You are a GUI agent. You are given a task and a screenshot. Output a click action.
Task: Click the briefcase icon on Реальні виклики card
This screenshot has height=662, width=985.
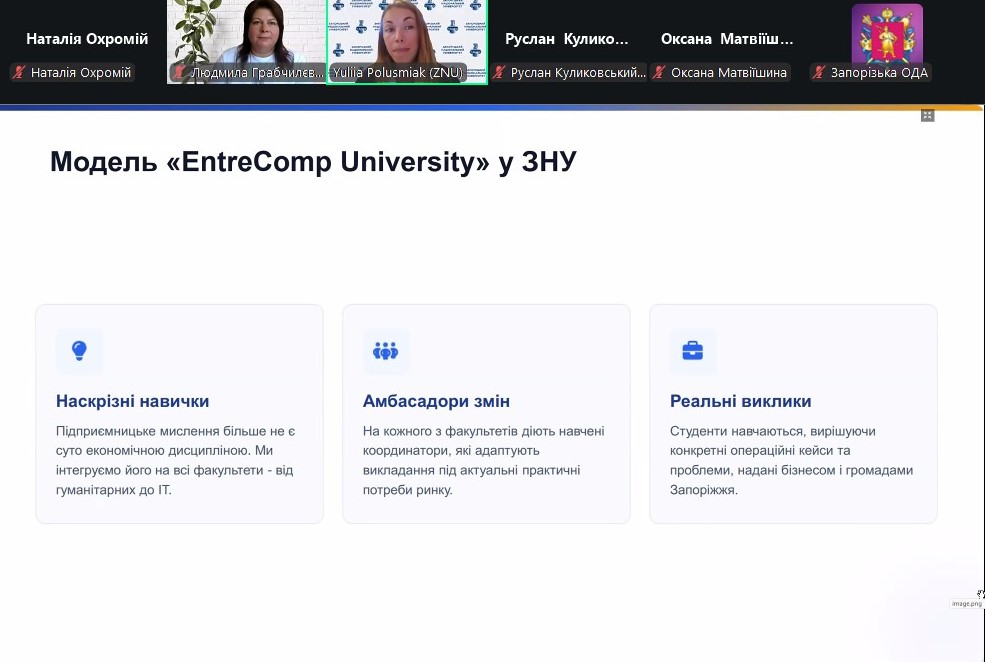[x=692, y=350]
